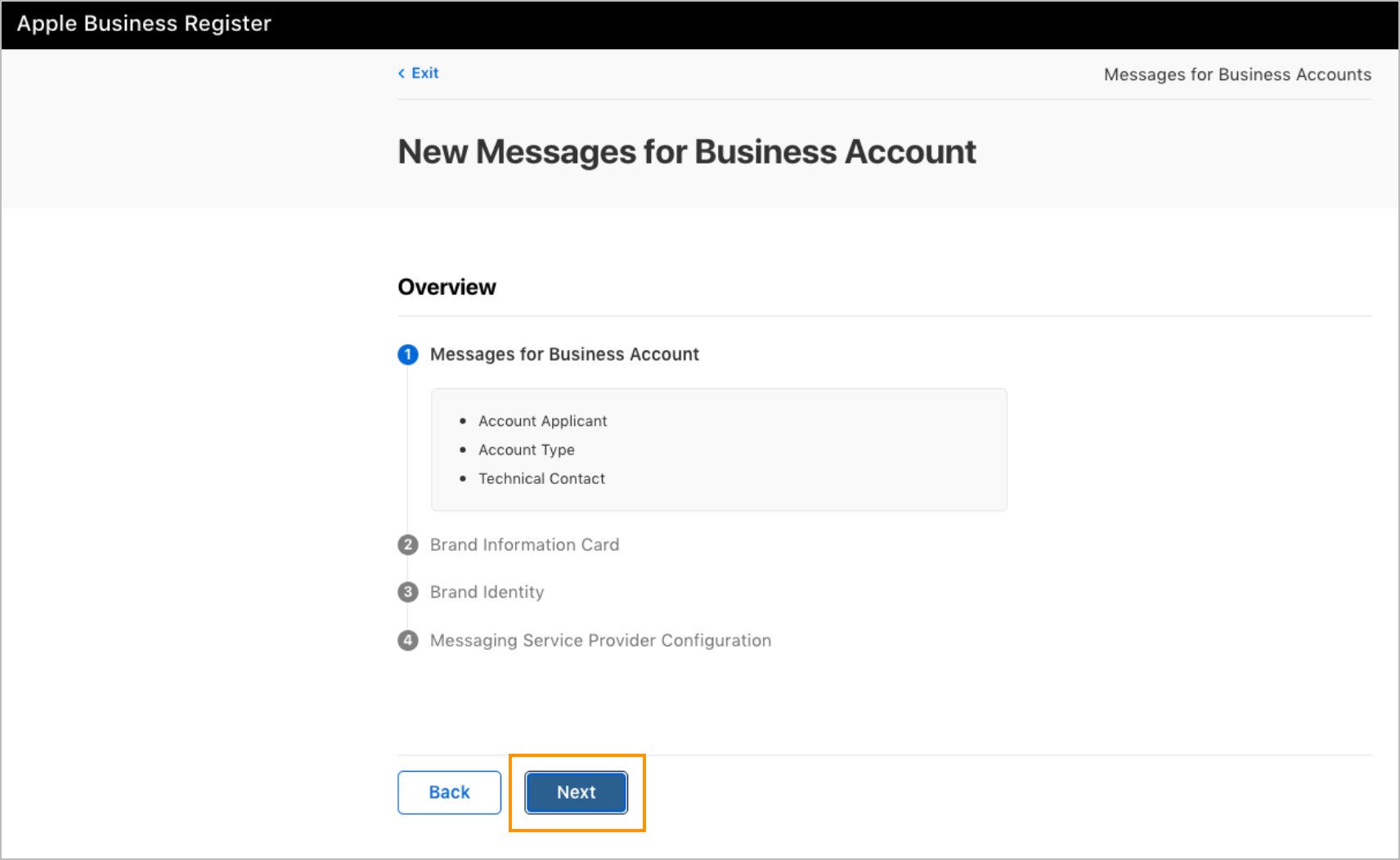
Task: Click the Overview heading
Action: pyautogui.click(x=446, y=287)
